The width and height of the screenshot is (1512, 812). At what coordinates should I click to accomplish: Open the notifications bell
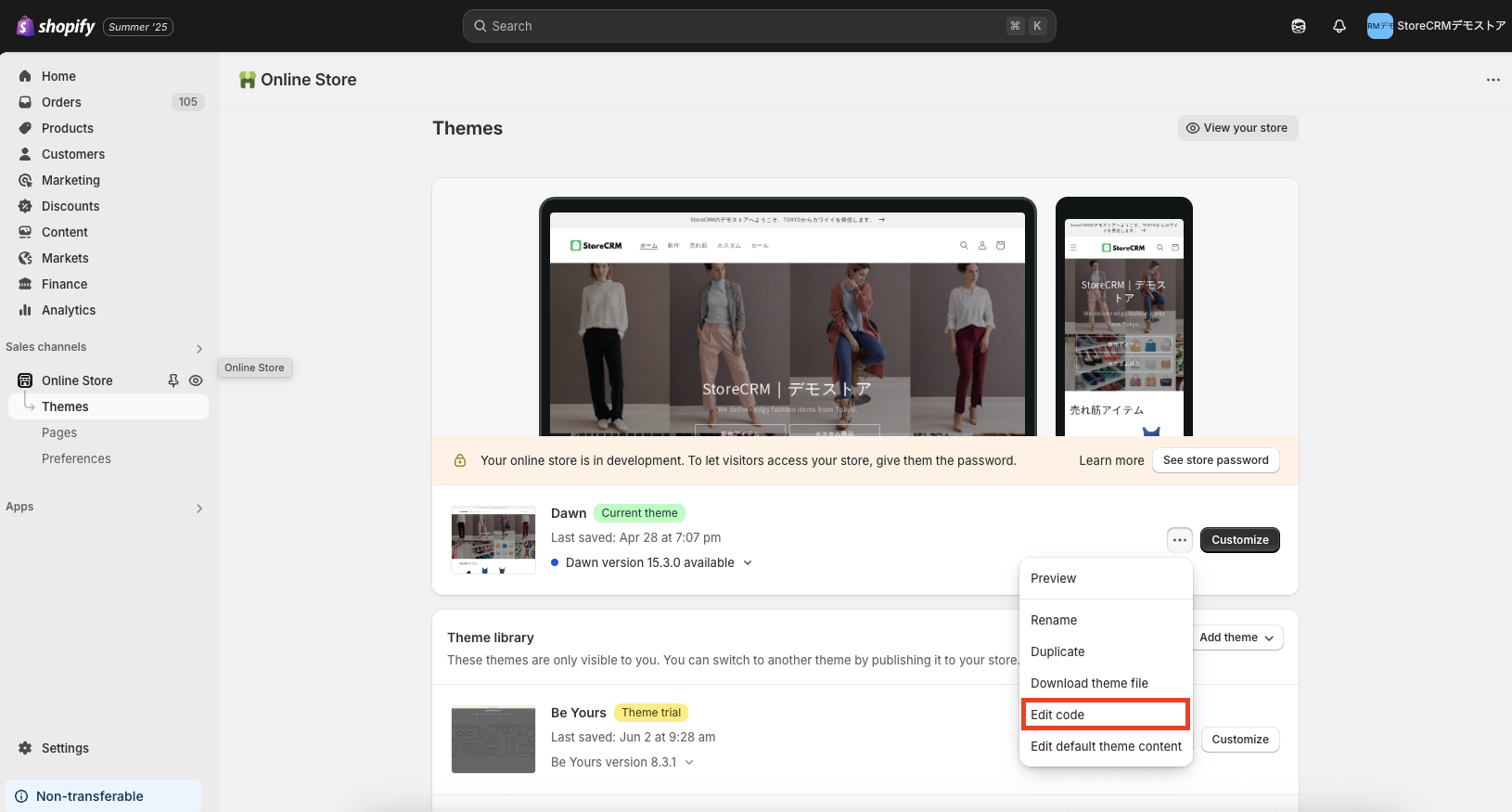[1339, 26]
